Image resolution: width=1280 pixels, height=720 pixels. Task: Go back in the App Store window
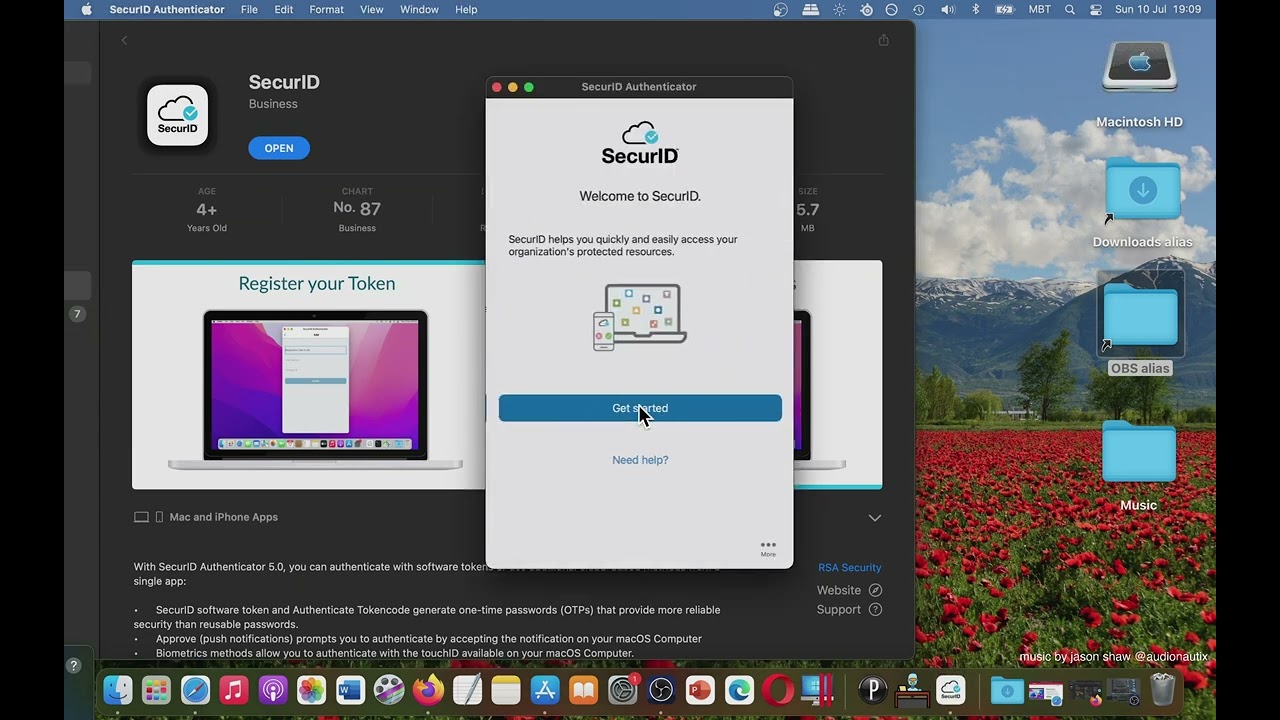tap(124, 40)
